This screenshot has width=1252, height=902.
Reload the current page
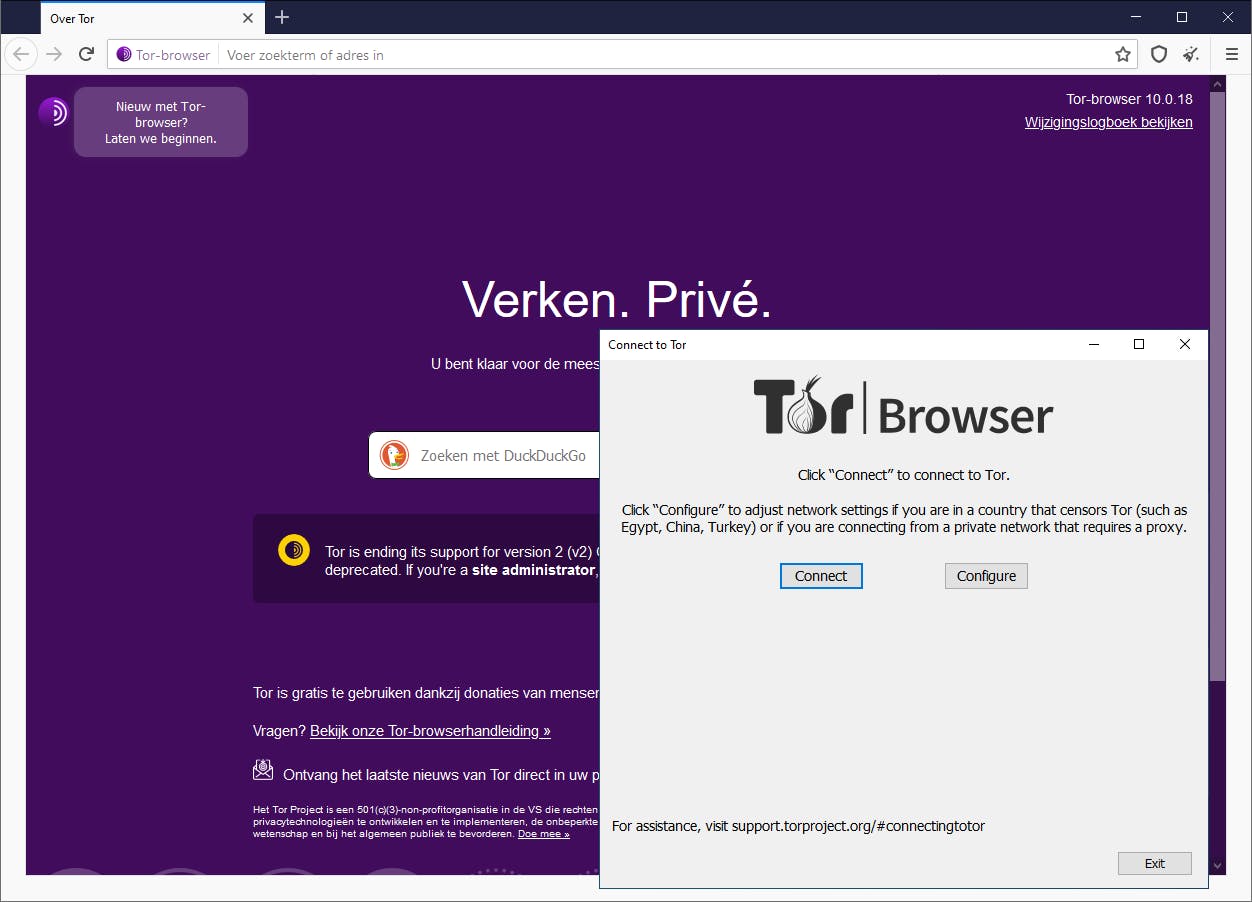[x=87, y=54]
